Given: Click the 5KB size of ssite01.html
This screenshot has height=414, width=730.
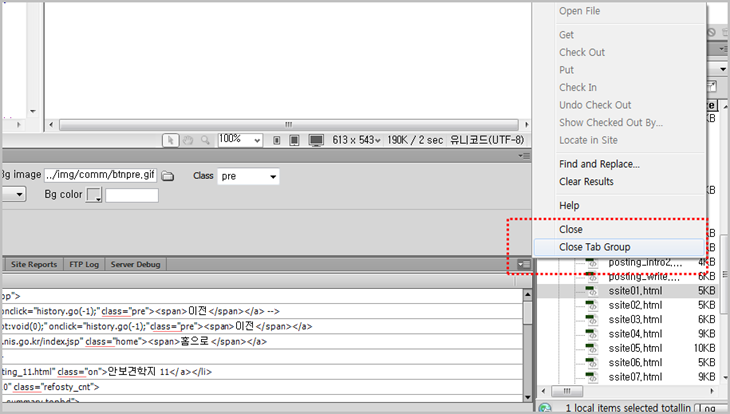Looking at the screenshot, I should [x=706, y=291].
